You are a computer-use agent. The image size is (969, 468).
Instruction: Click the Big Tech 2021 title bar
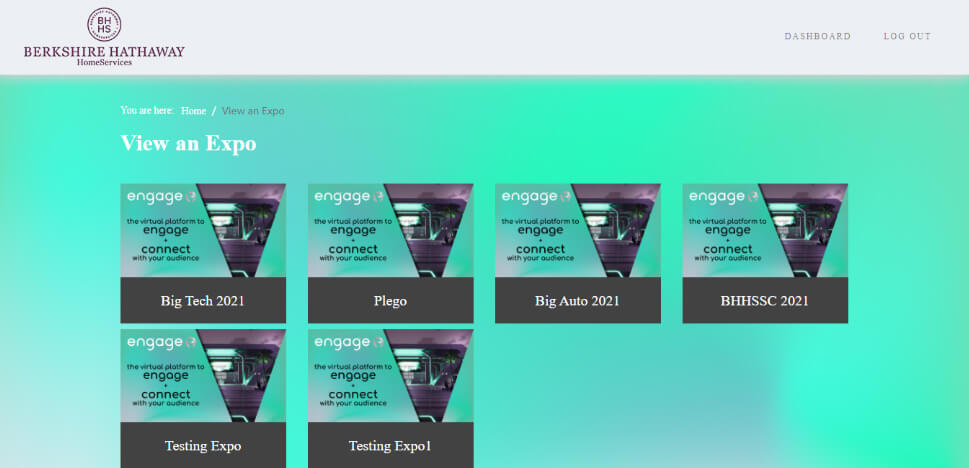click(x=203, y=300)
